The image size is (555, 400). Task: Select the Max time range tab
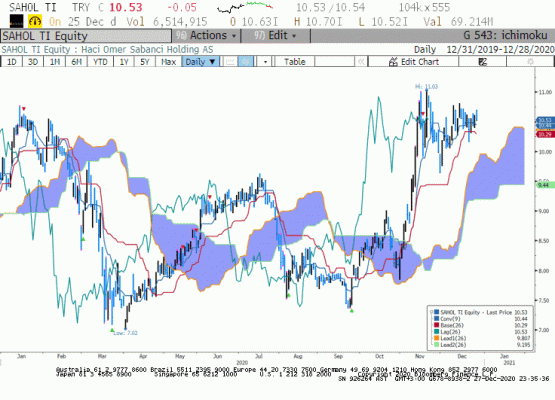pyautogui.click(x=168, y=62)
